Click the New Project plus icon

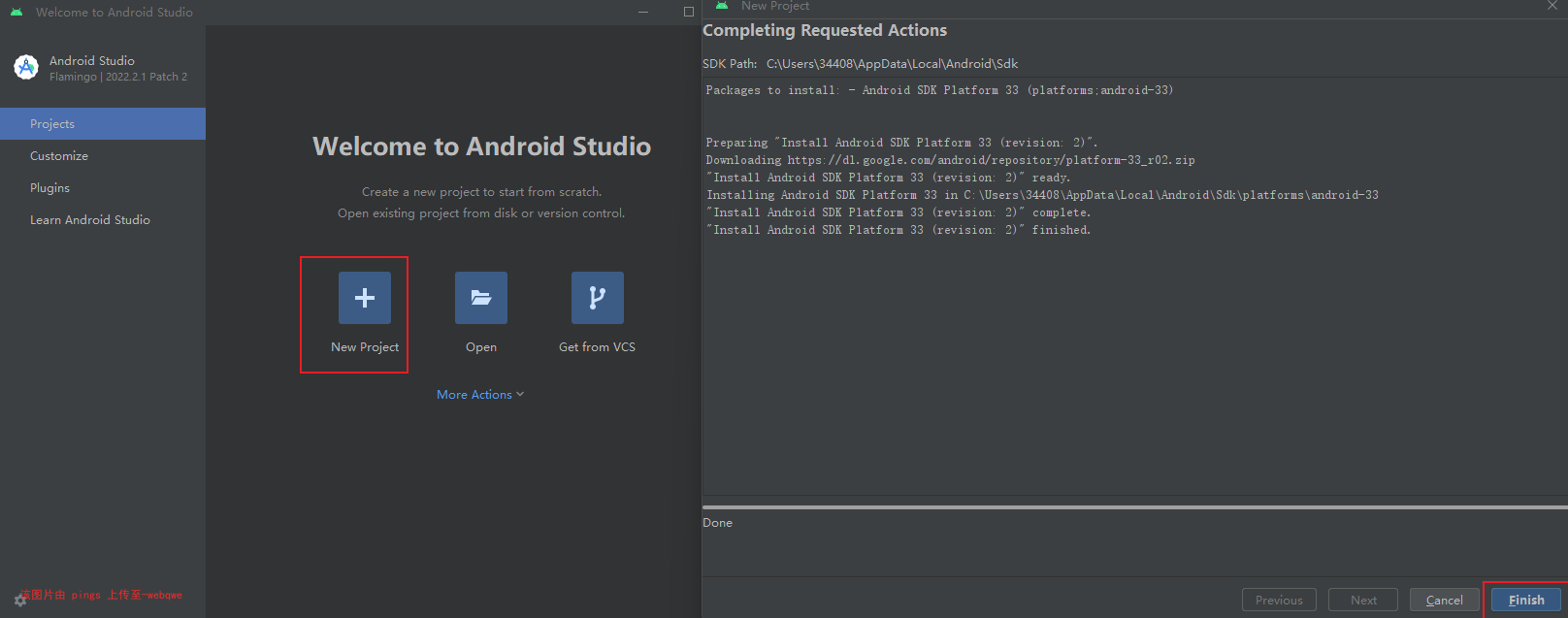pos(365,298)
